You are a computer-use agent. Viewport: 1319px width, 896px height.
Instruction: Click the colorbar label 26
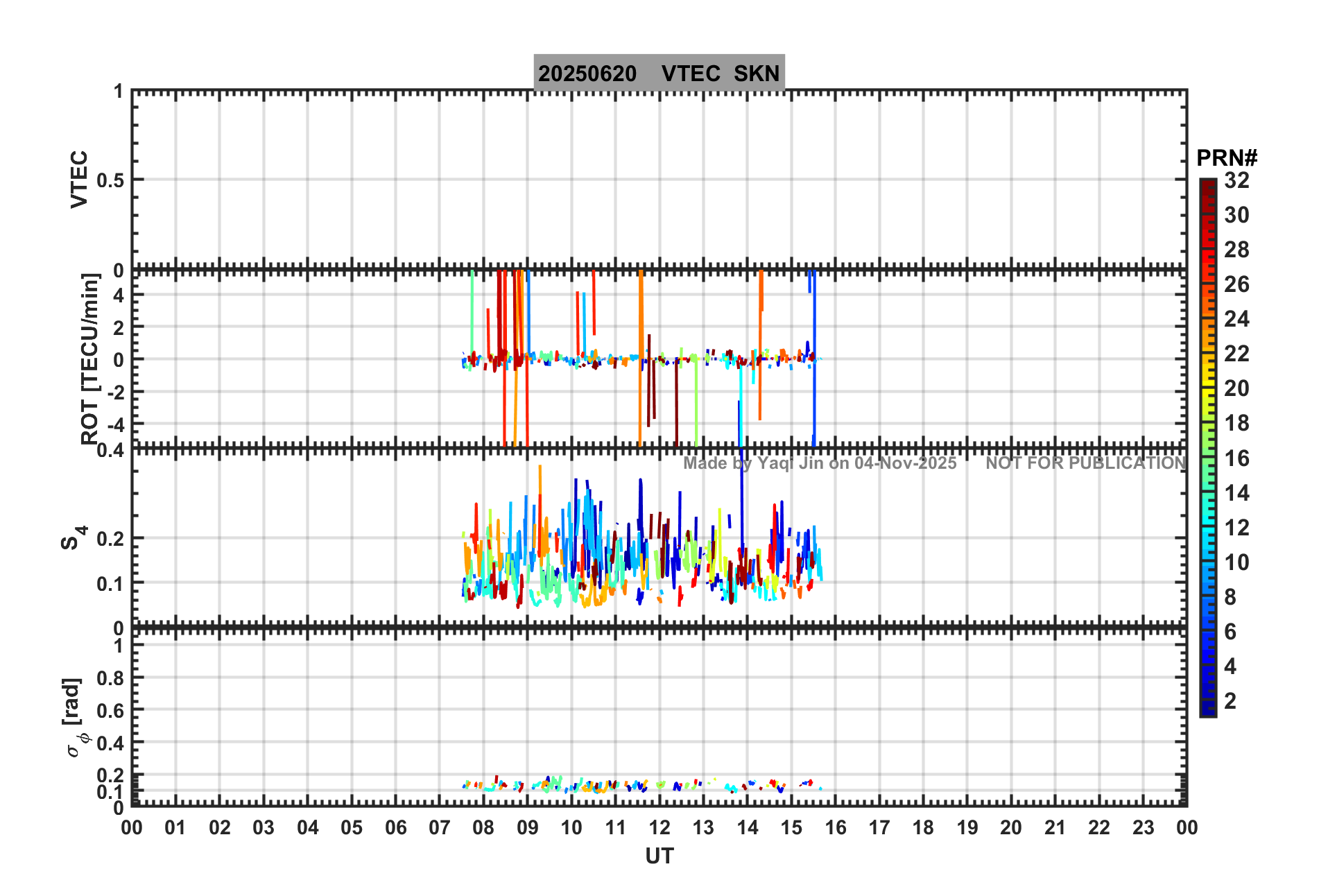[x=1236, y=284]
